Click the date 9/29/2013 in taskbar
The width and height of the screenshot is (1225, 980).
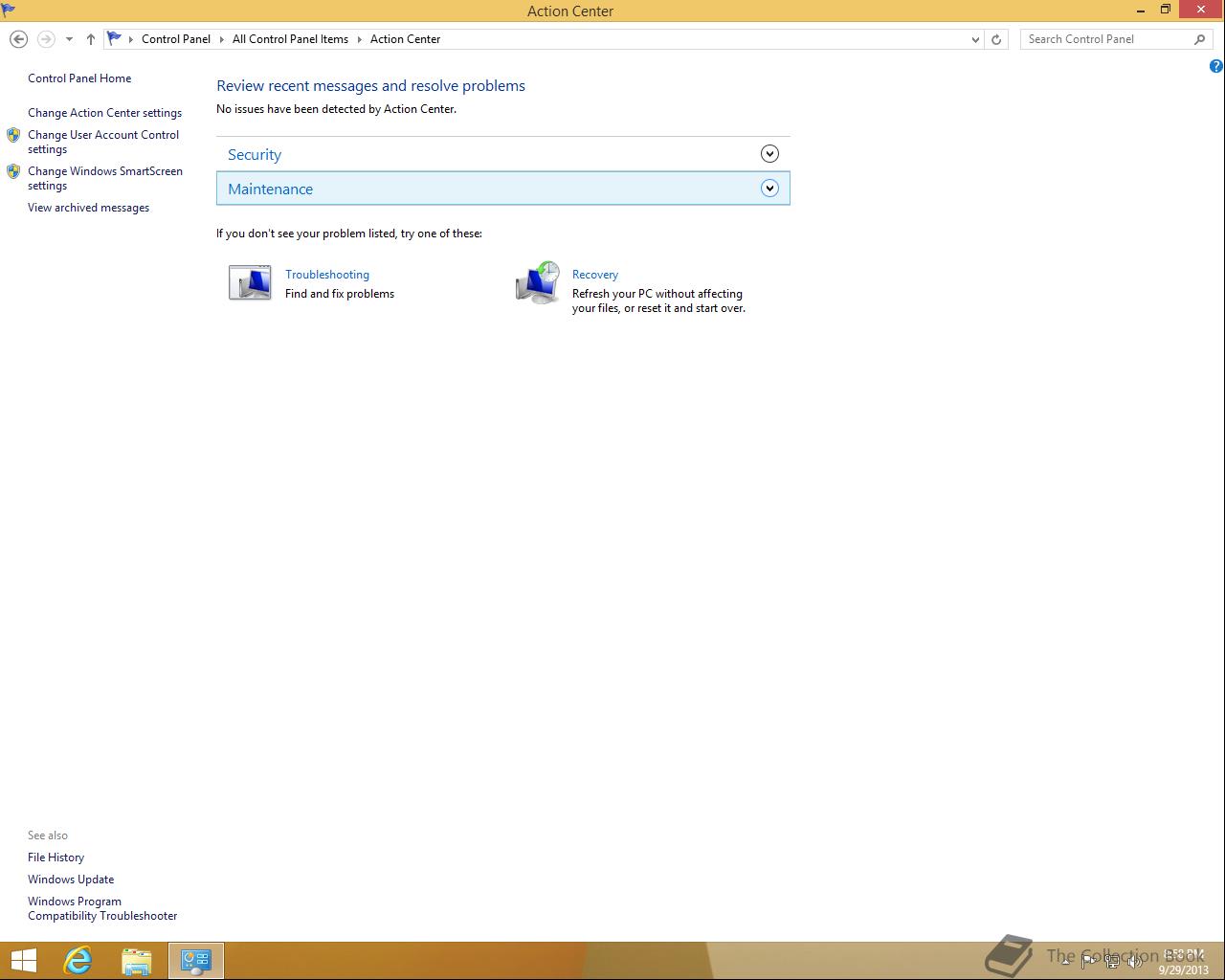coord(1184,969)
